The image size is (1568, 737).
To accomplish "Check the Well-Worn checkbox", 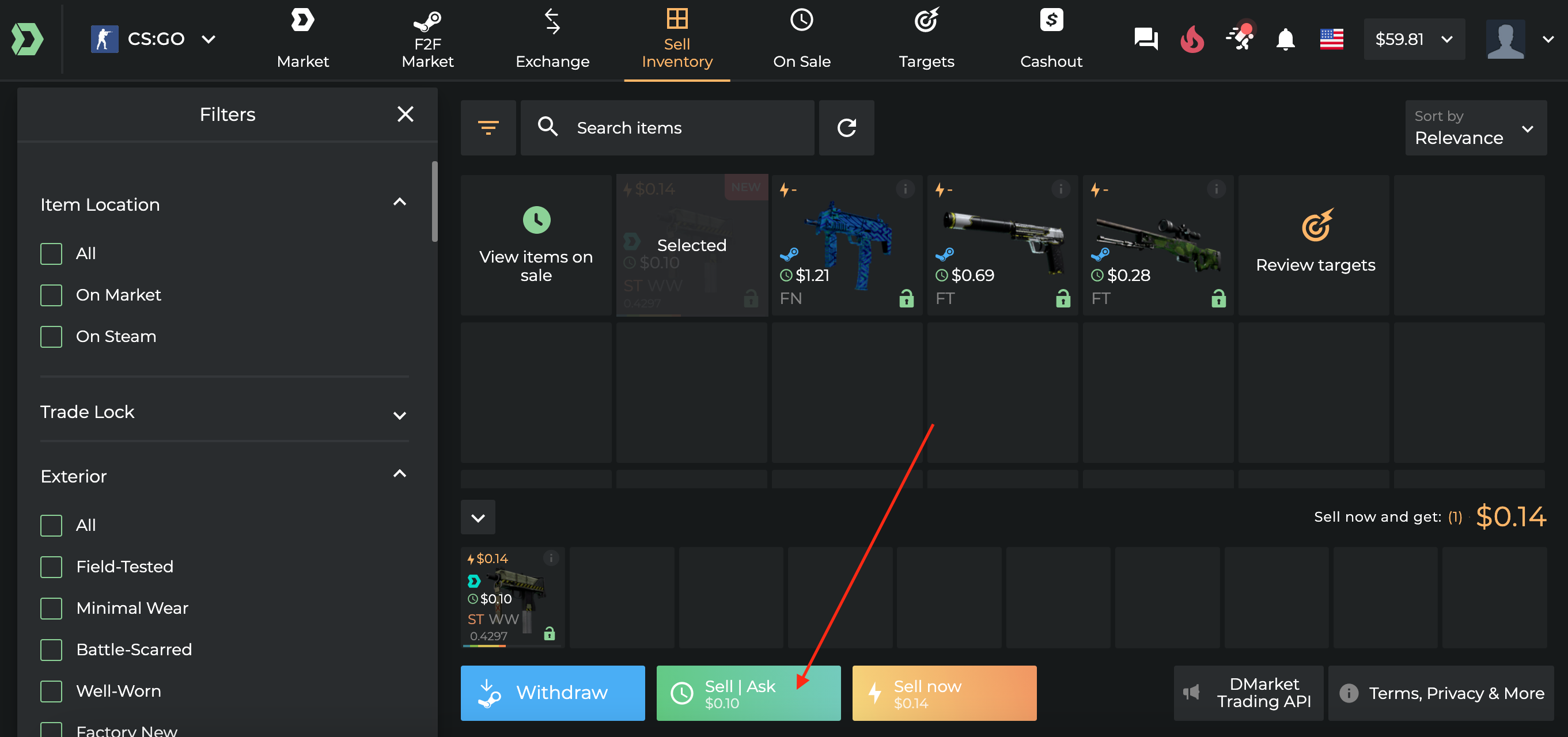I will coord(51,691).
